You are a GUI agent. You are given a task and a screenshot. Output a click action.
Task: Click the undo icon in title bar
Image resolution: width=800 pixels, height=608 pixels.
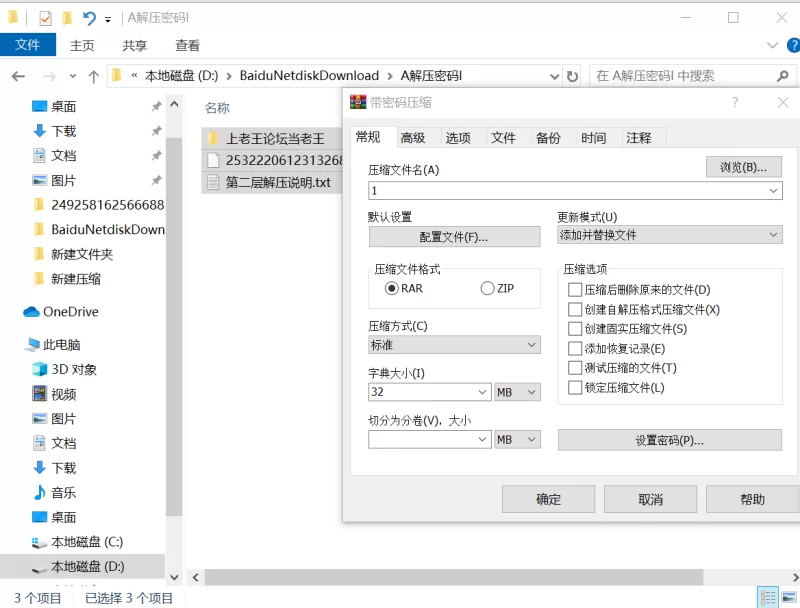pos(89,18)
